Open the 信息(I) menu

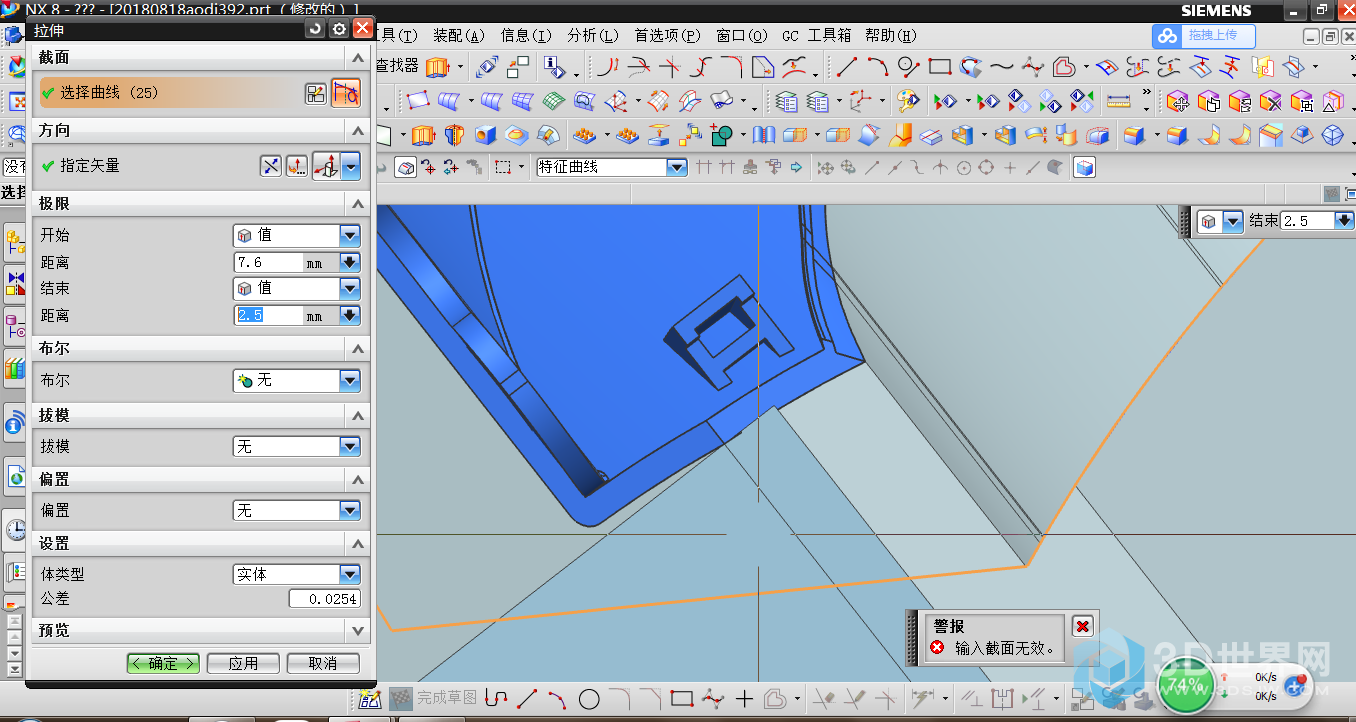526,35
